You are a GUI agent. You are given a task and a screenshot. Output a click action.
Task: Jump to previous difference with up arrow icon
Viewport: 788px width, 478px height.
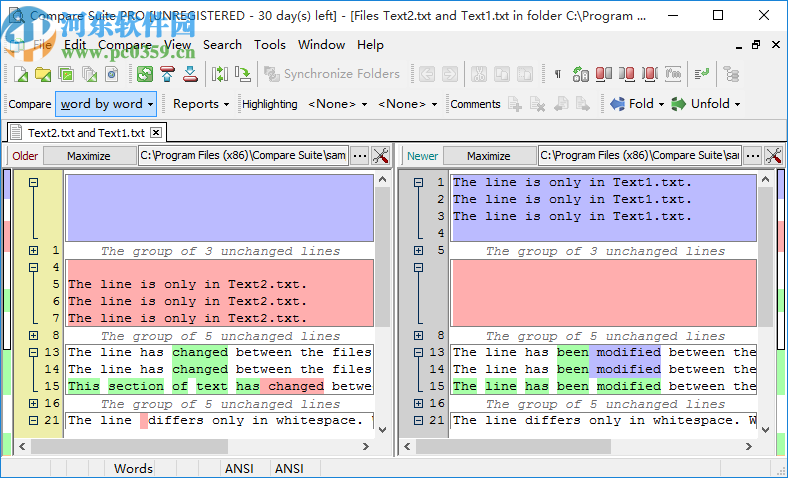[167, 74]
